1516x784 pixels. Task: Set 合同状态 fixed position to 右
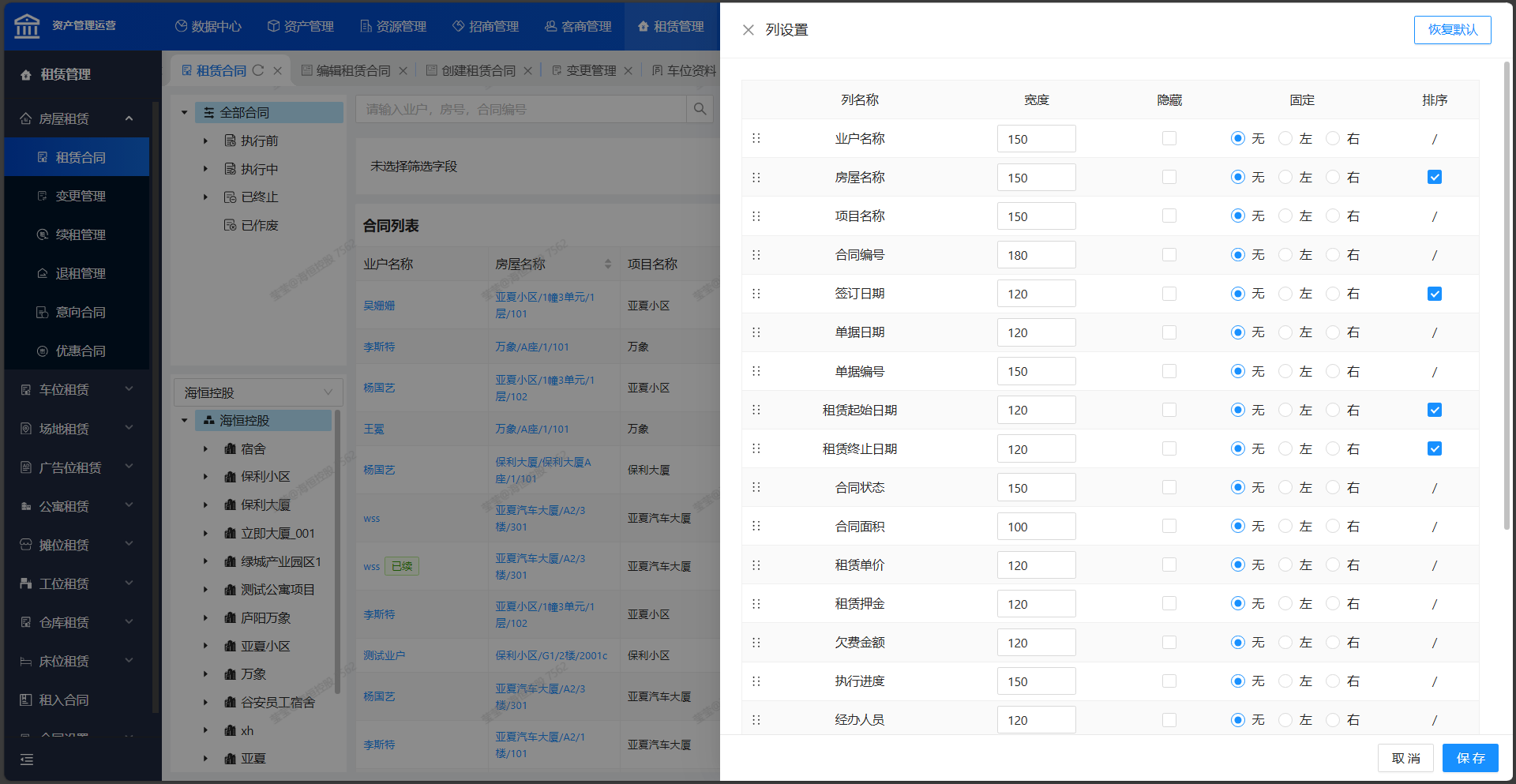(1334, 488)
